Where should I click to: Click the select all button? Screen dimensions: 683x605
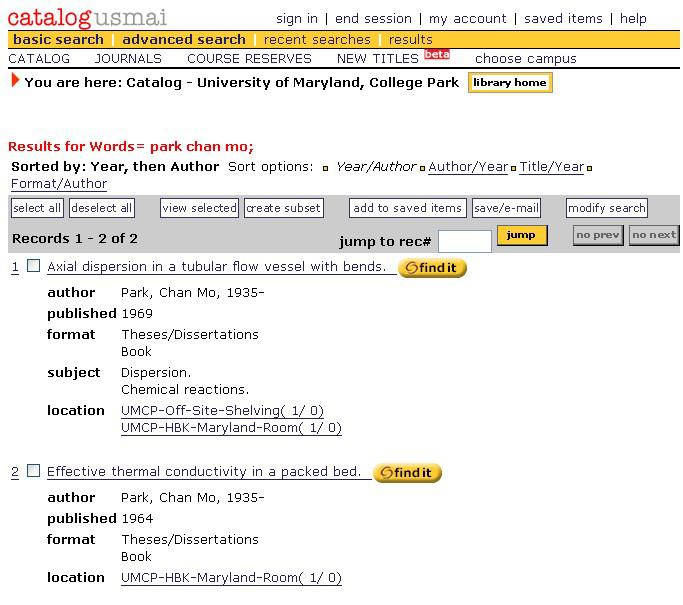pyautogui.click(x=37, y=208)
